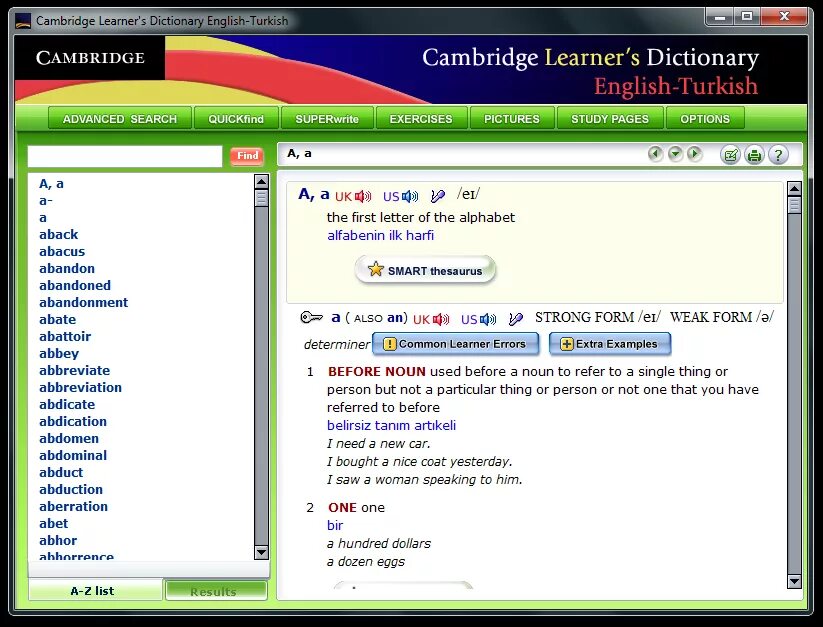This screenshot has height=627, width=823.
Task: Go back with the left arrow icon
Action: (655, 154)
